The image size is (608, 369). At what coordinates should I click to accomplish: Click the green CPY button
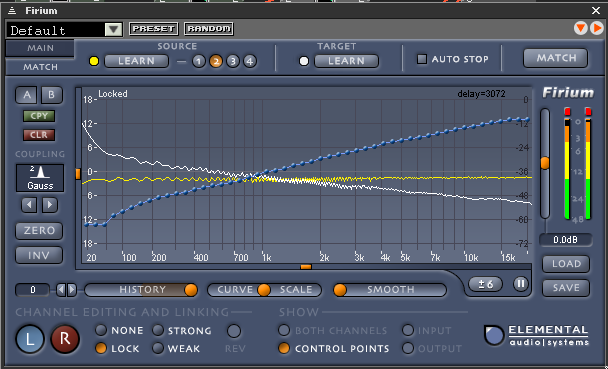[x=39, y=116]
